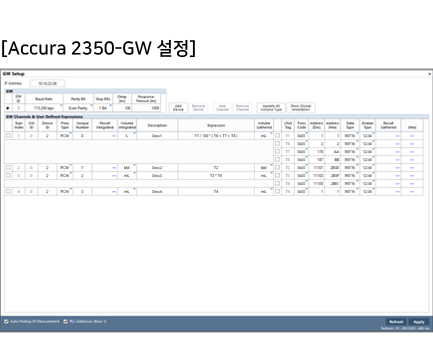This screenshot has height=361, width=433.
Task: Click the Remove Device button
Action: pyautogui.click(x=198, y=108)
